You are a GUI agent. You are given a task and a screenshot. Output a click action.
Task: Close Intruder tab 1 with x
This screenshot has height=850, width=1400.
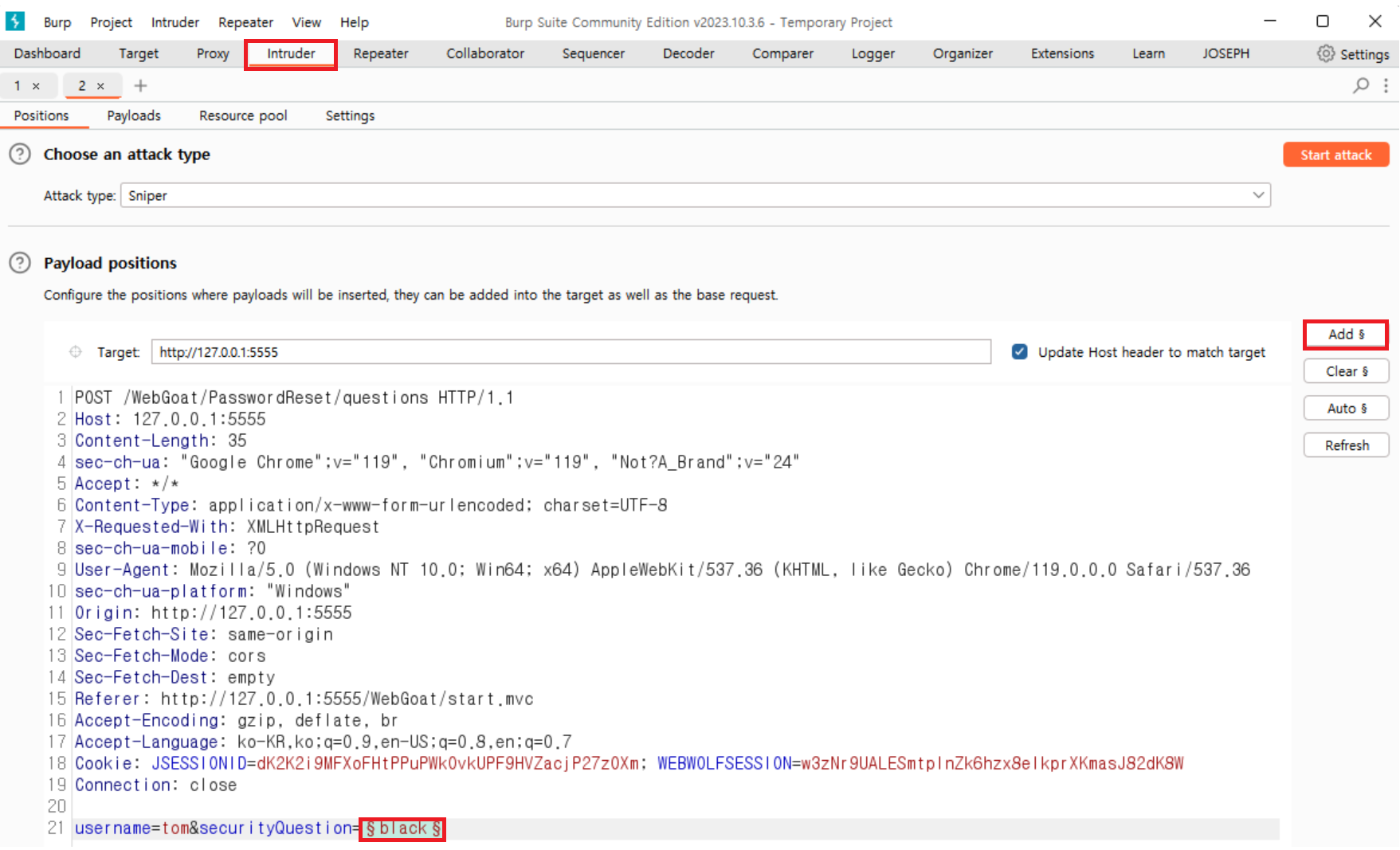pos(36,86)
